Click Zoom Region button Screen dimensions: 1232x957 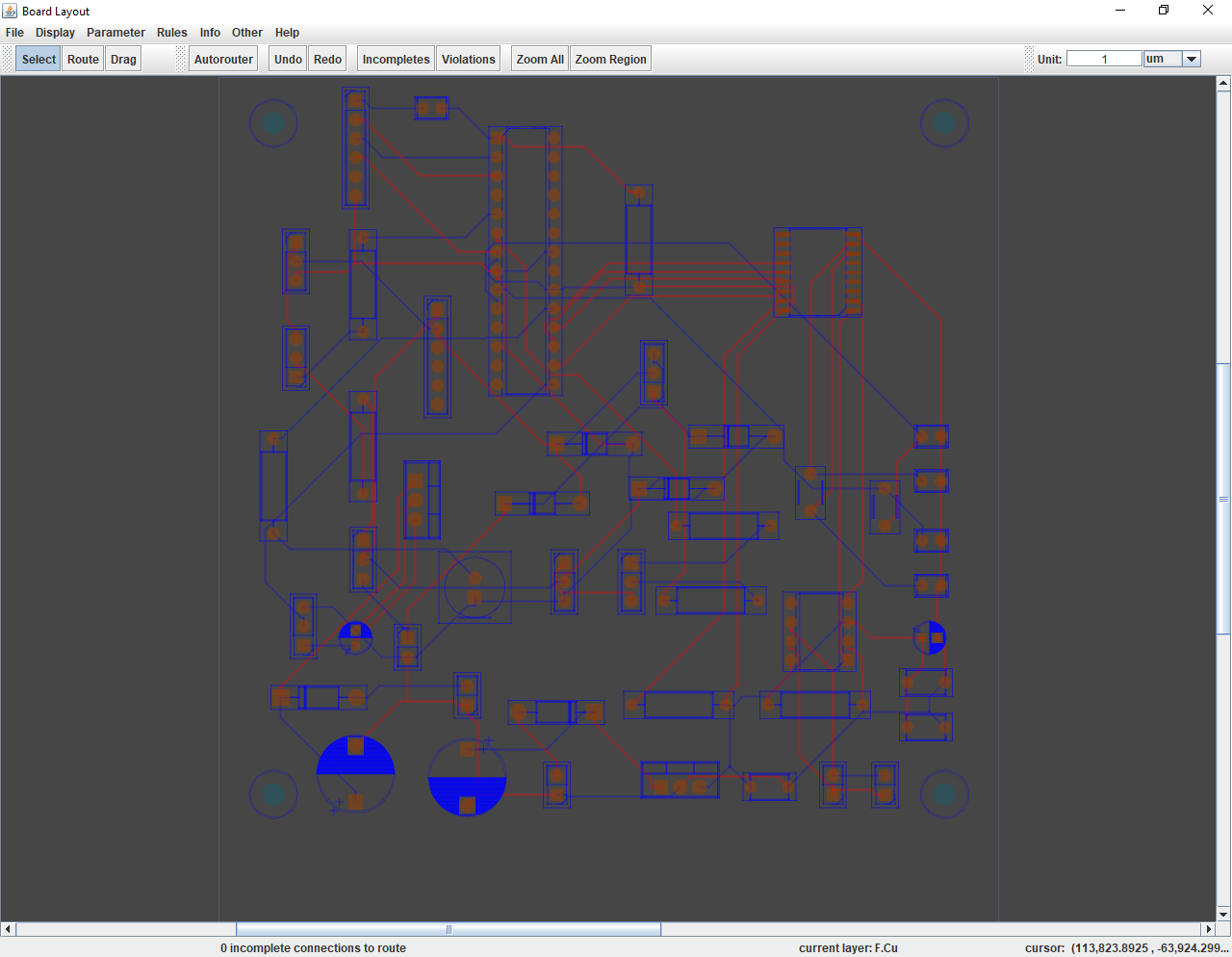610,59
